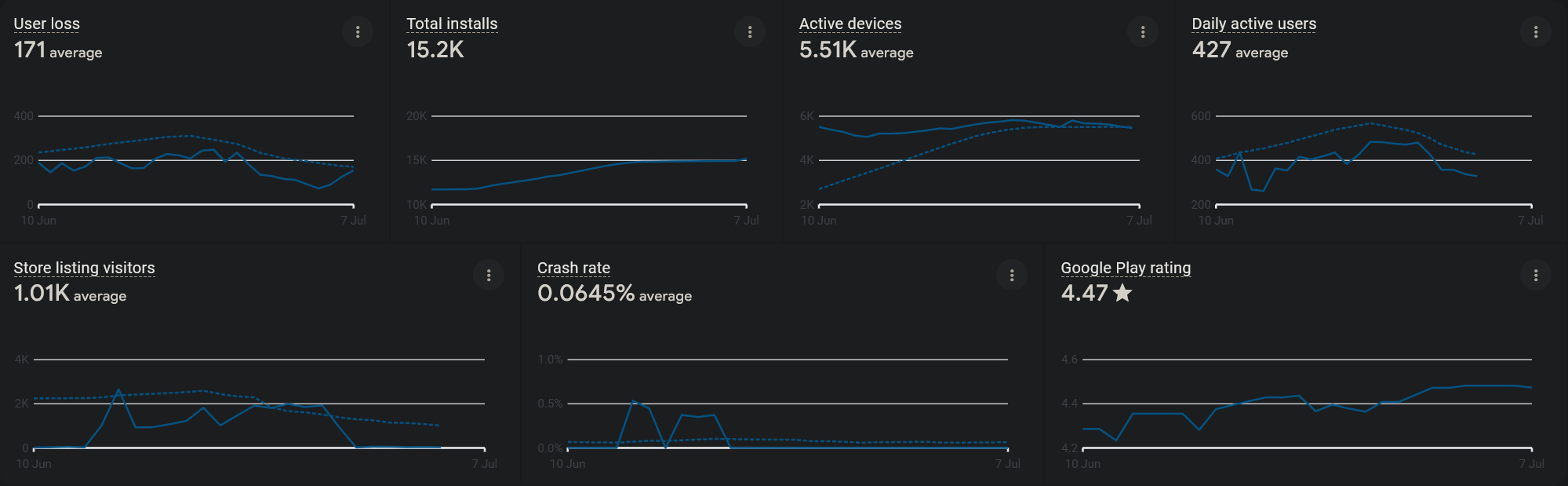Image resolution: width=1568 pixels, height=486 pixels.
Task: Open the Daily active users metric details
Action: 1253,24
